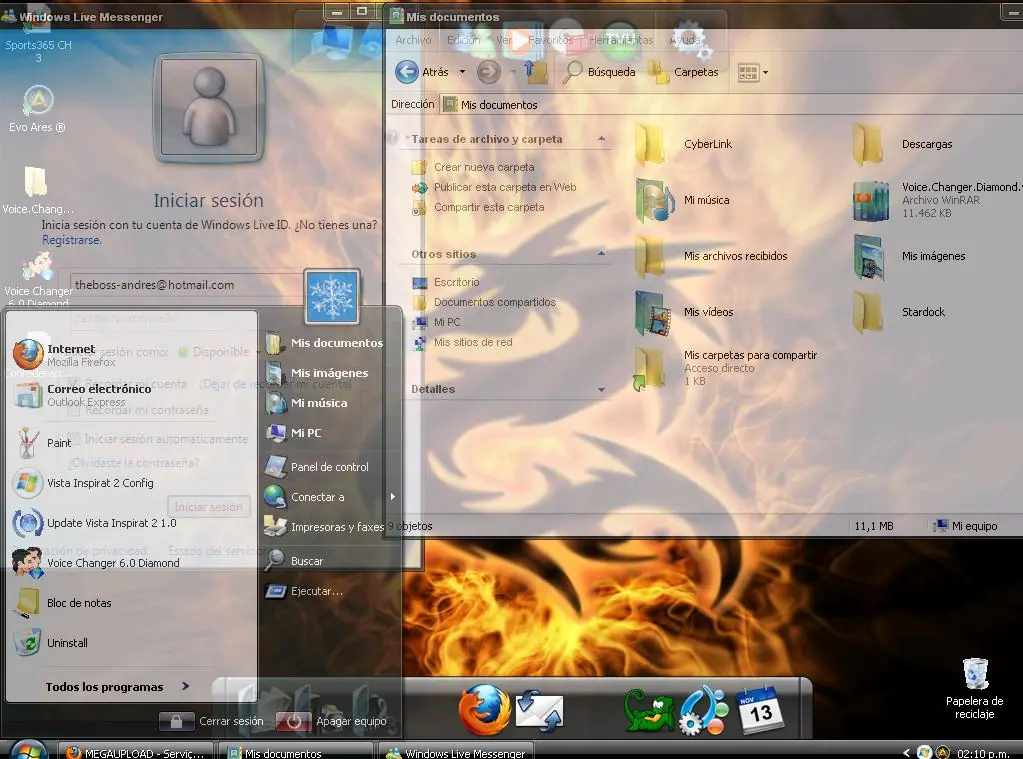The image size is (1023, 759).
Task: Collapse Tareas de archivo y carpeta section
Action: pos(601,139)
